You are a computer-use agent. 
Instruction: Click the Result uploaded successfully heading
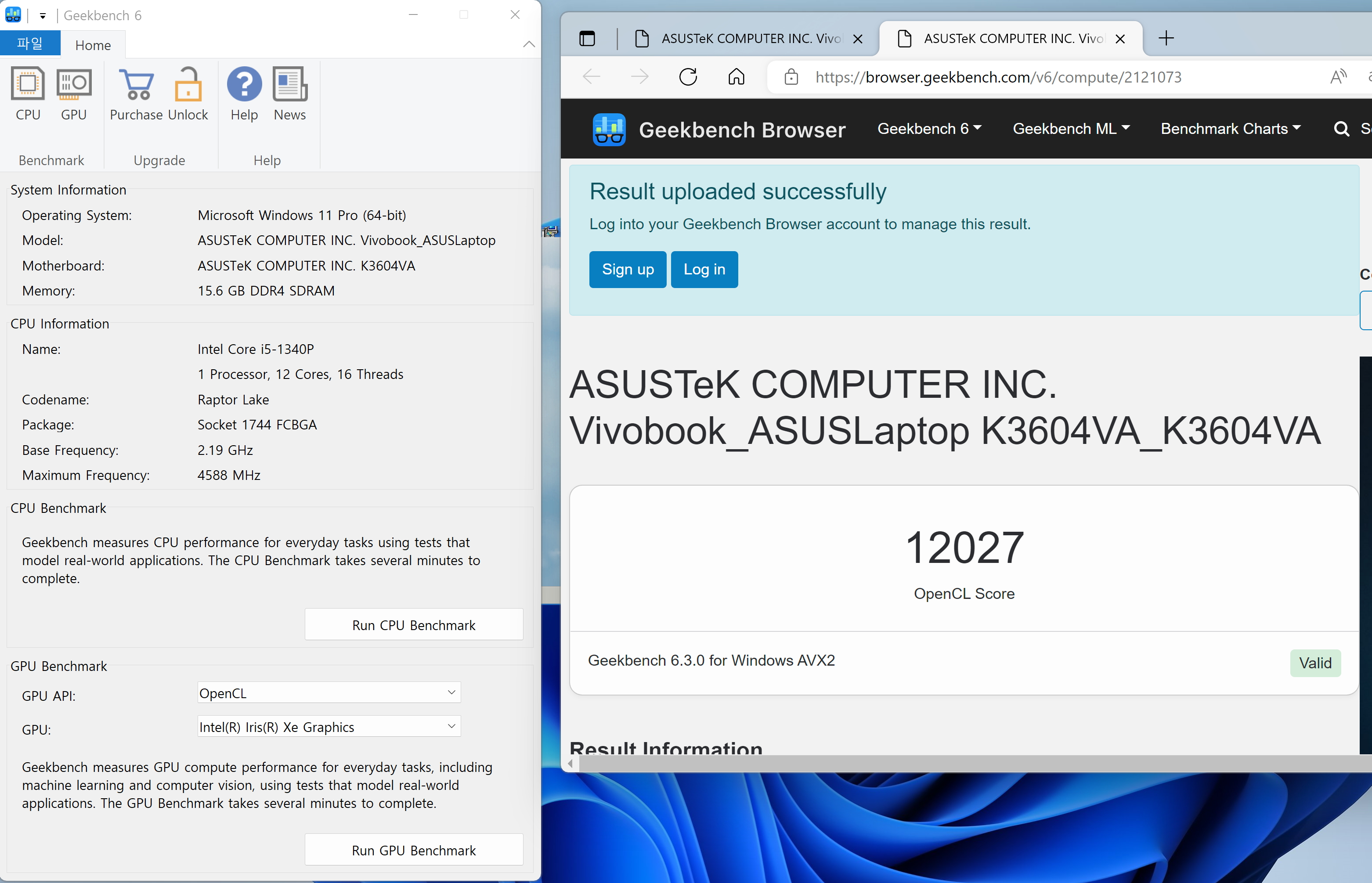tap(738, 191)
